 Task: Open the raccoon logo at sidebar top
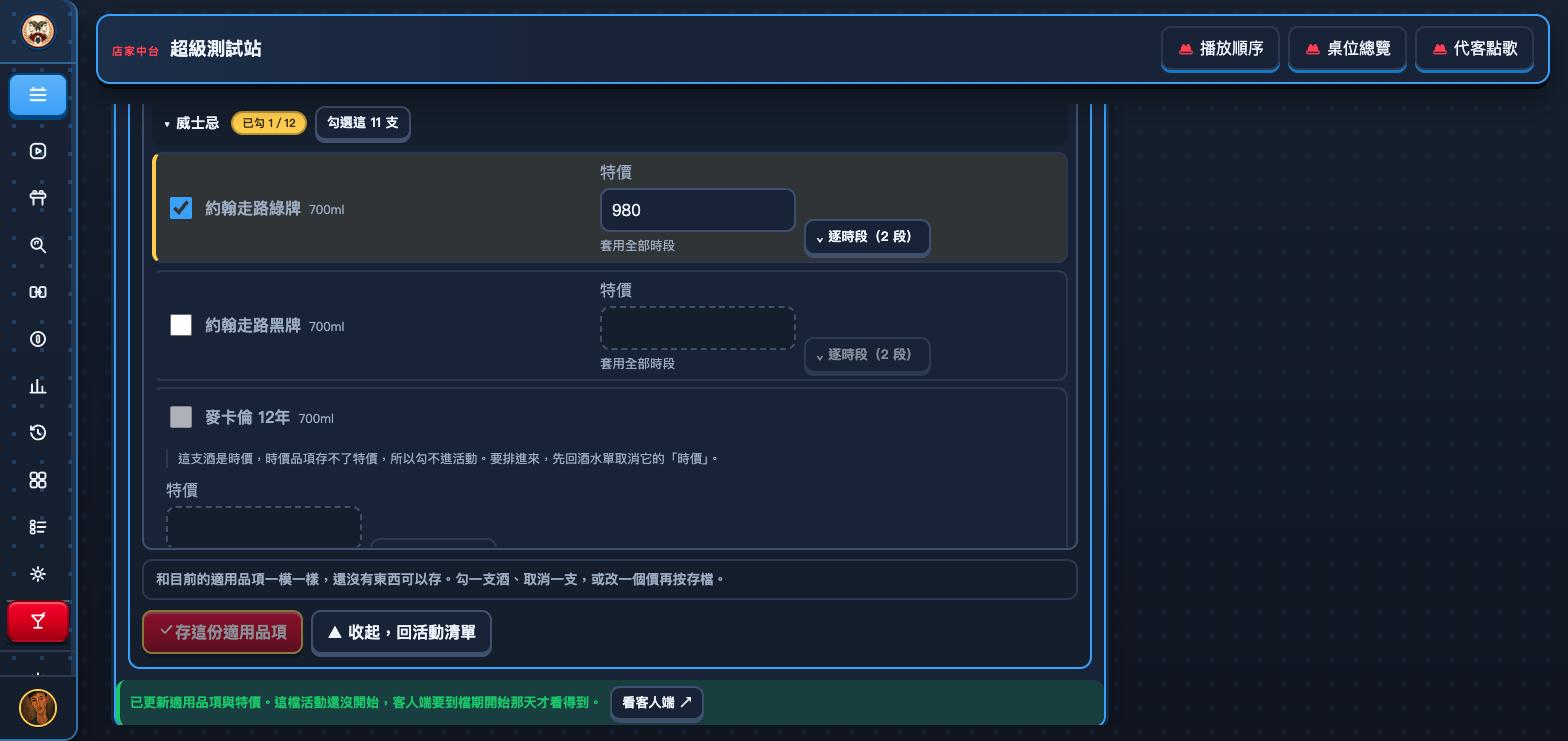(x=38, y=31)
